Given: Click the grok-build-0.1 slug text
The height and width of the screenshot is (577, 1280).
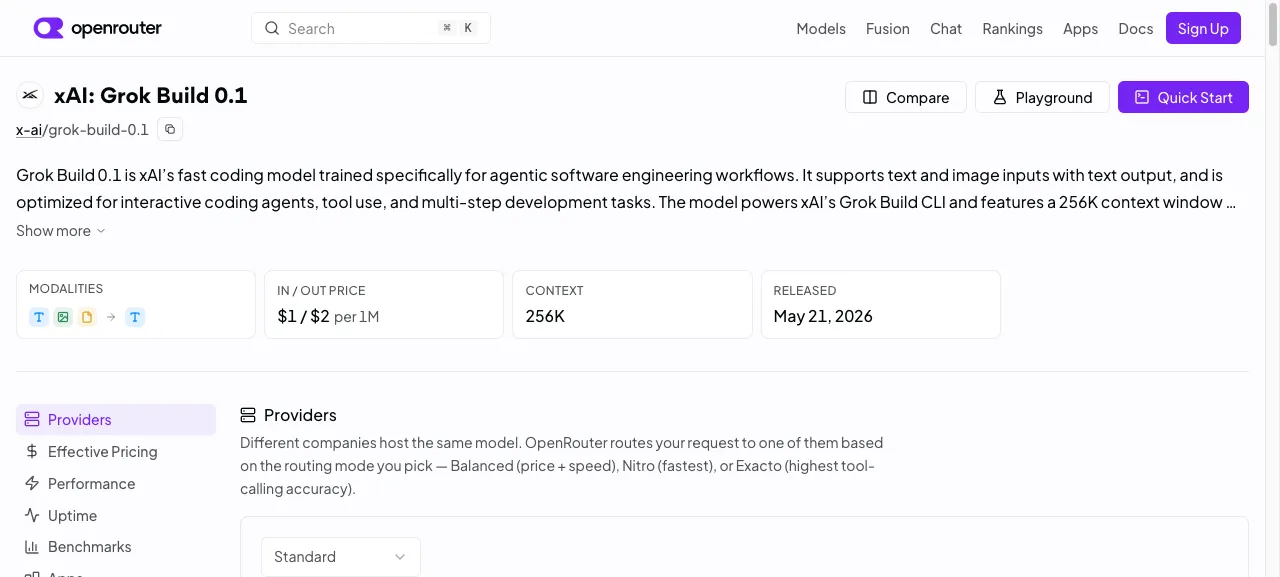Looking at the screenshot, I should (x=98, y=129).
